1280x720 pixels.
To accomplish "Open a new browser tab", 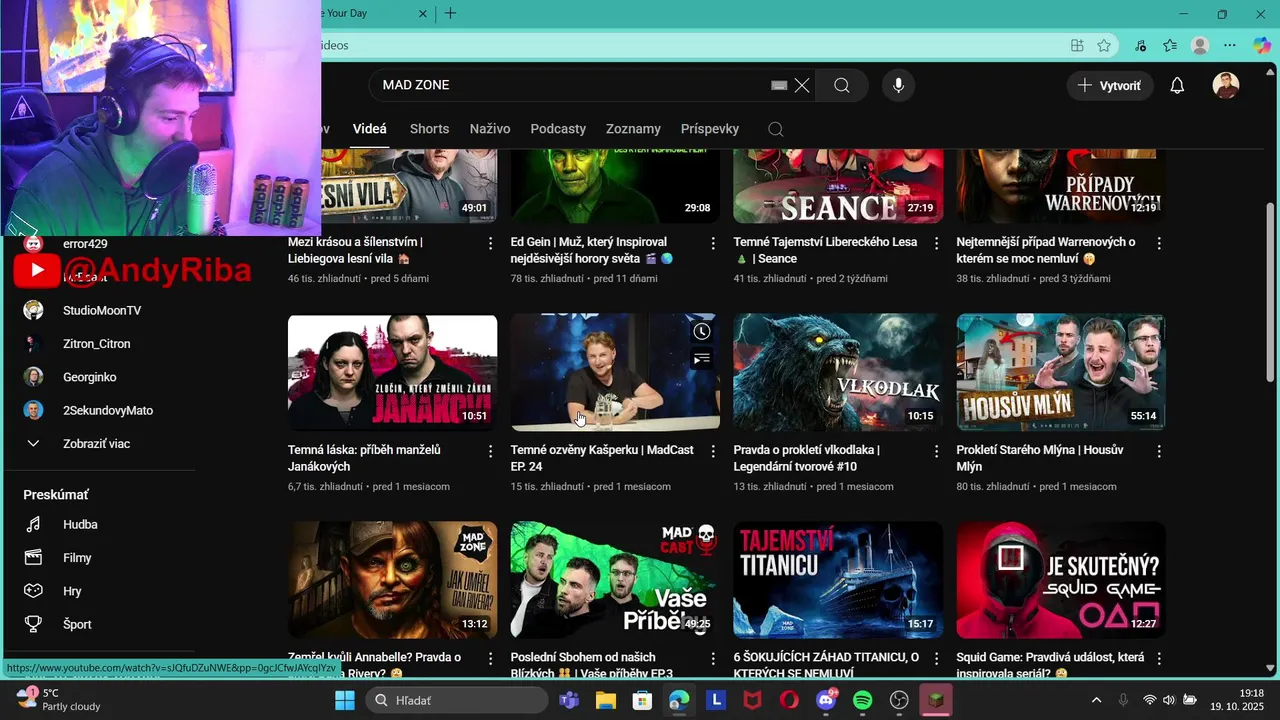I will tap(450, 14).
